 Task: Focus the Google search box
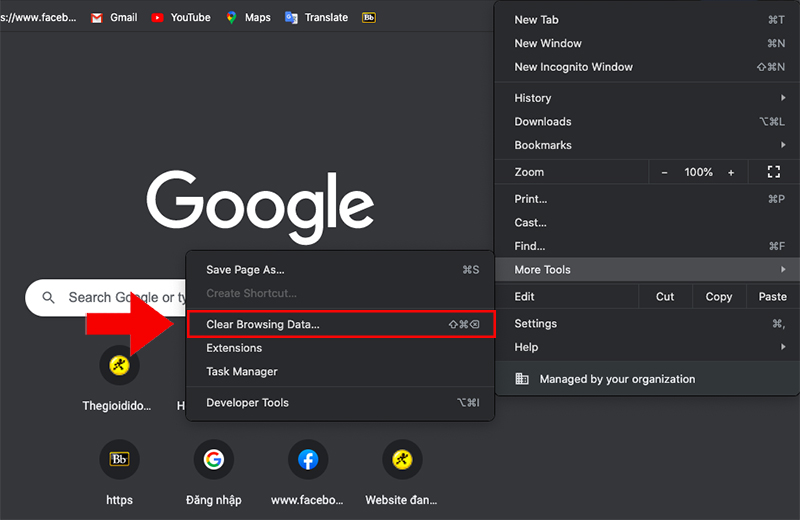pyautogui.click(x=106, y=298)
